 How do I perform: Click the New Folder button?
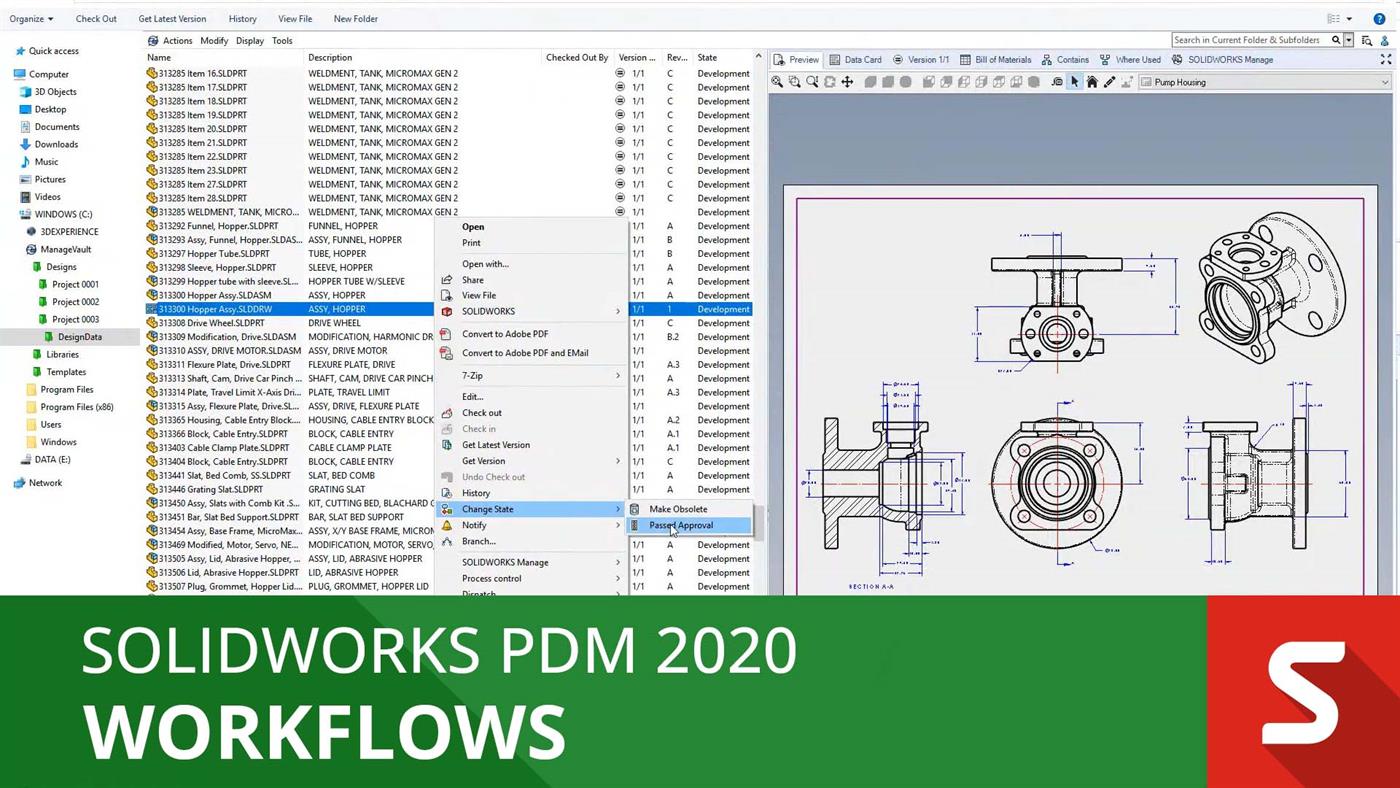tap(355, 18)
